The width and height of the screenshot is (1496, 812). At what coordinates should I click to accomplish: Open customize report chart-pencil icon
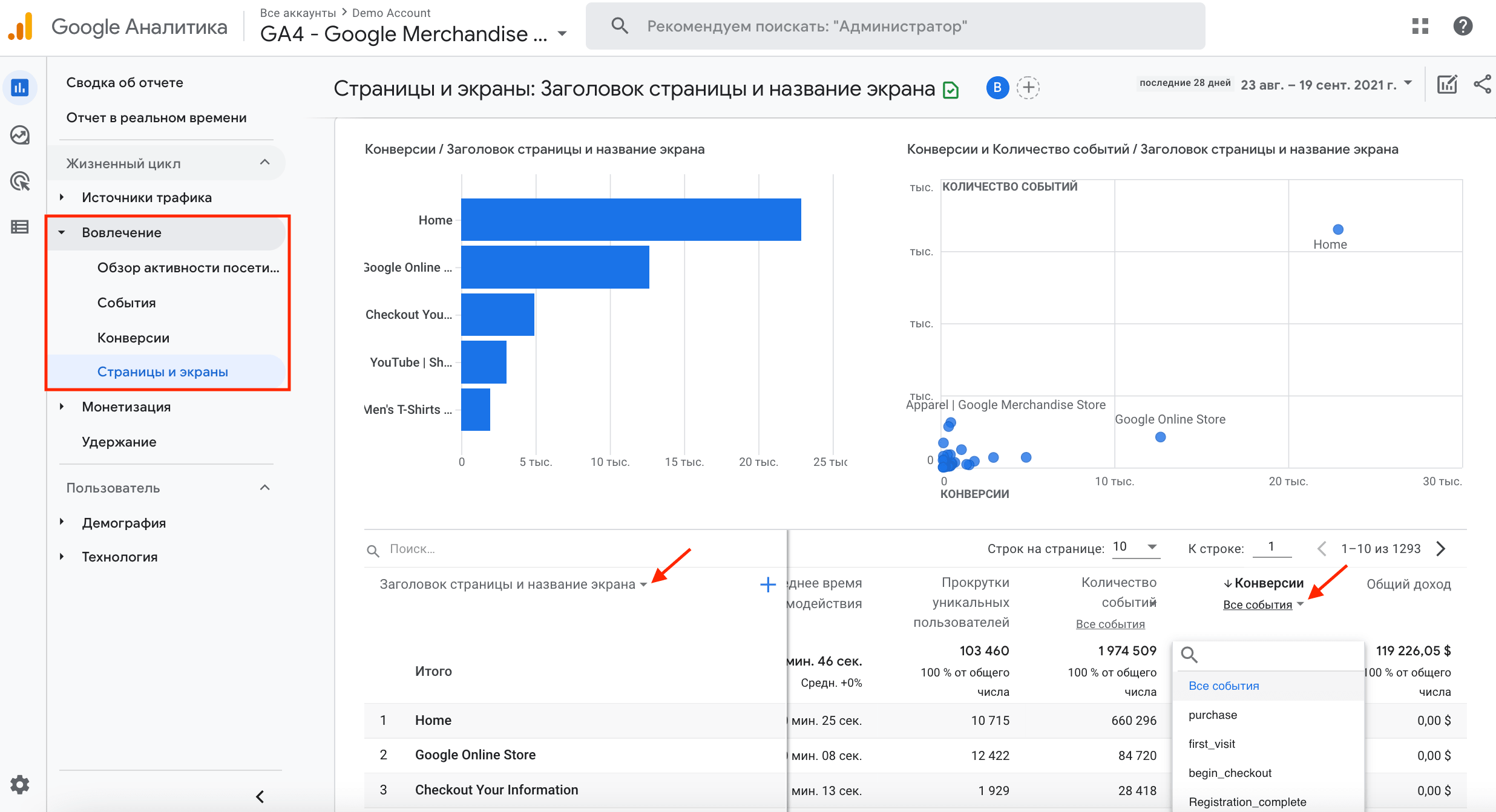pyautogui.click(x=1447, y=84)
